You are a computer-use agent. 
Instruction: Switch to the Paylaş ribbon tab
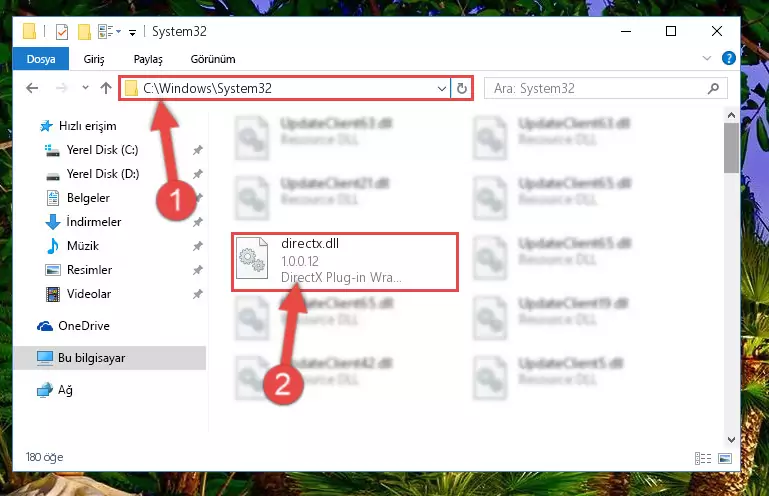click(x=148, y=59)
